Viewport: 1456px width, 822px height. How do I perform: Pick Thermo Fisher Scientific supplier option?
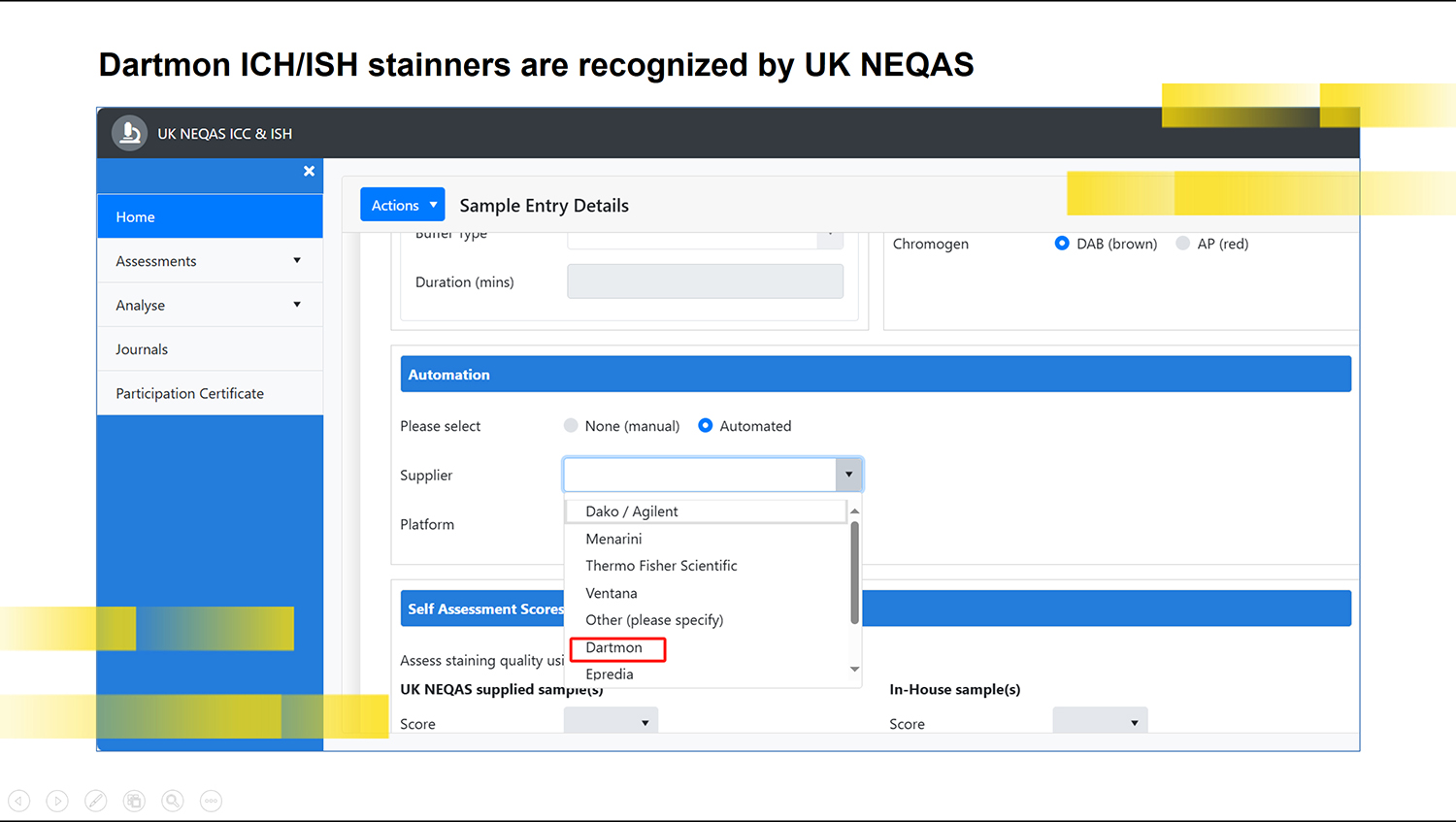706,566
